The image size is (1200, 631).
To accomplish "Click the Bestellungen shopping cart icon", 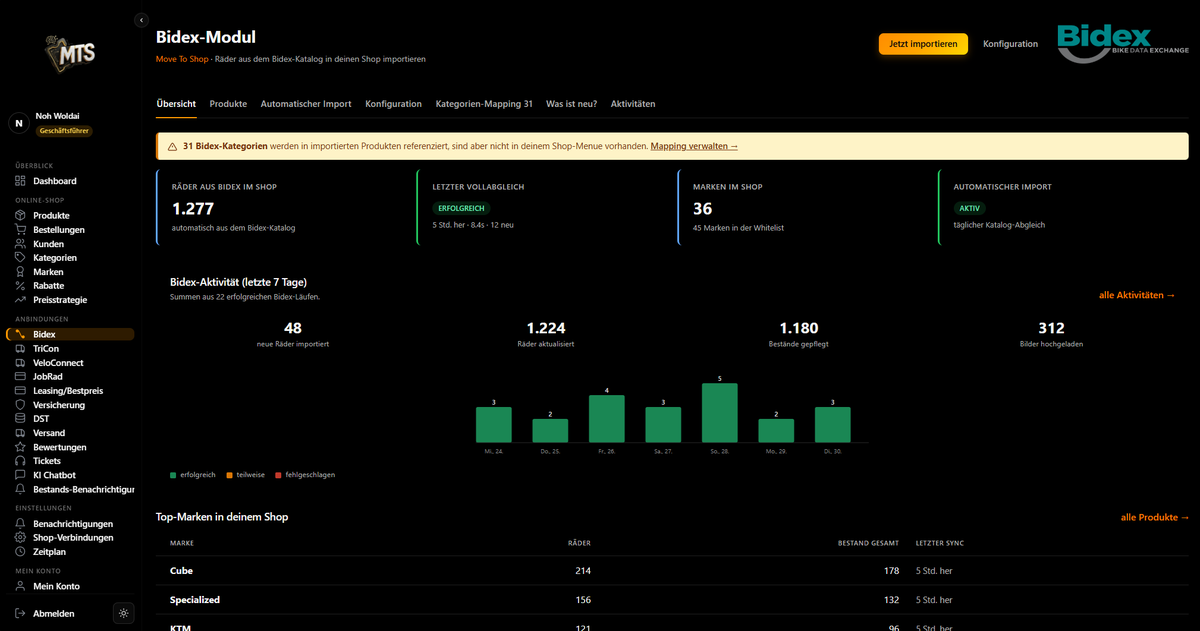I will point(21,230).
